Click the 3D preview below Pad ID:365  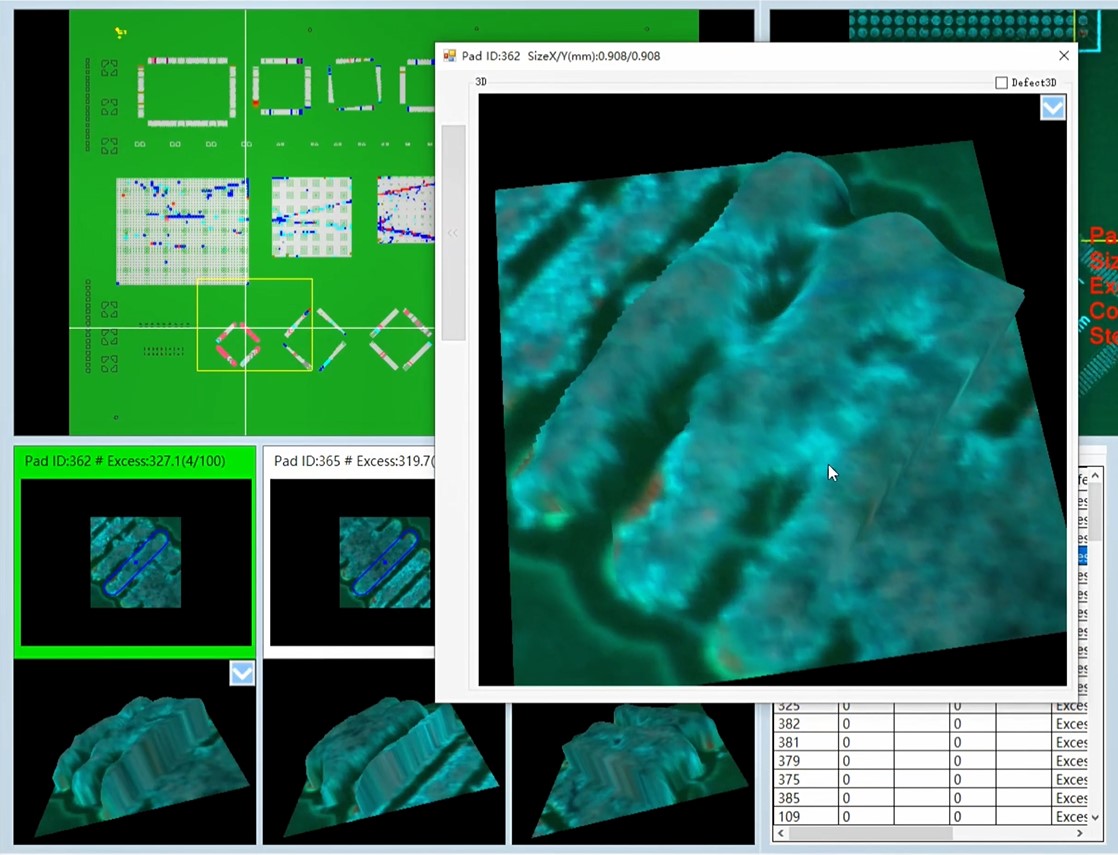(383, 753)
